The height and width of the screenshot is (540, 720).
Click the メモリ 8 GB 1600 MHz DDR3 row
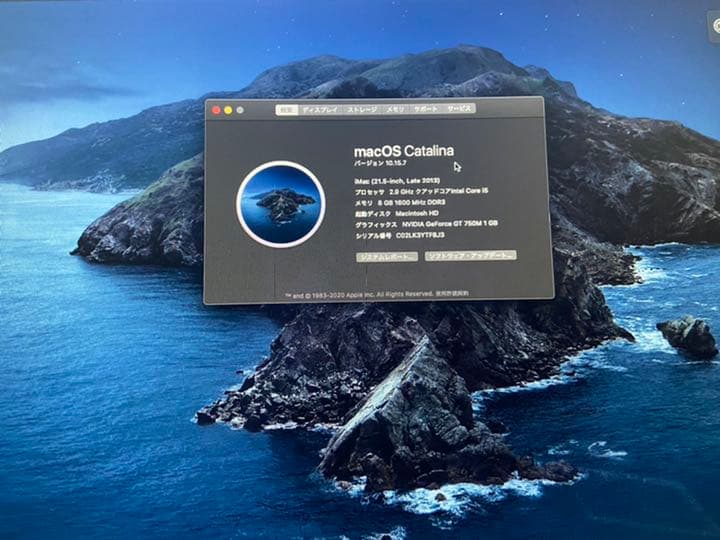coord(400,202)
